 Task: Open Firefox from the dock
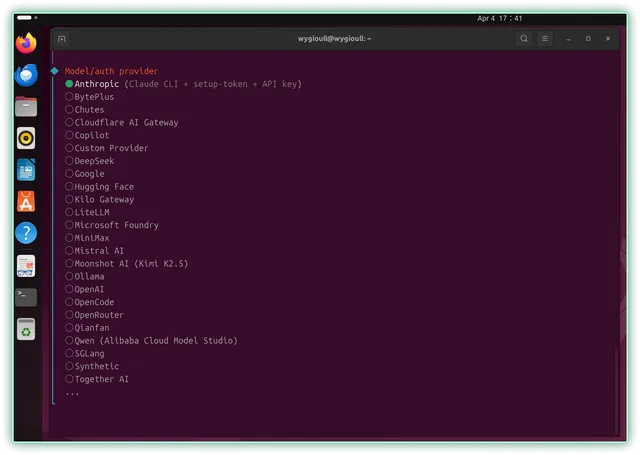coord(26,43)
